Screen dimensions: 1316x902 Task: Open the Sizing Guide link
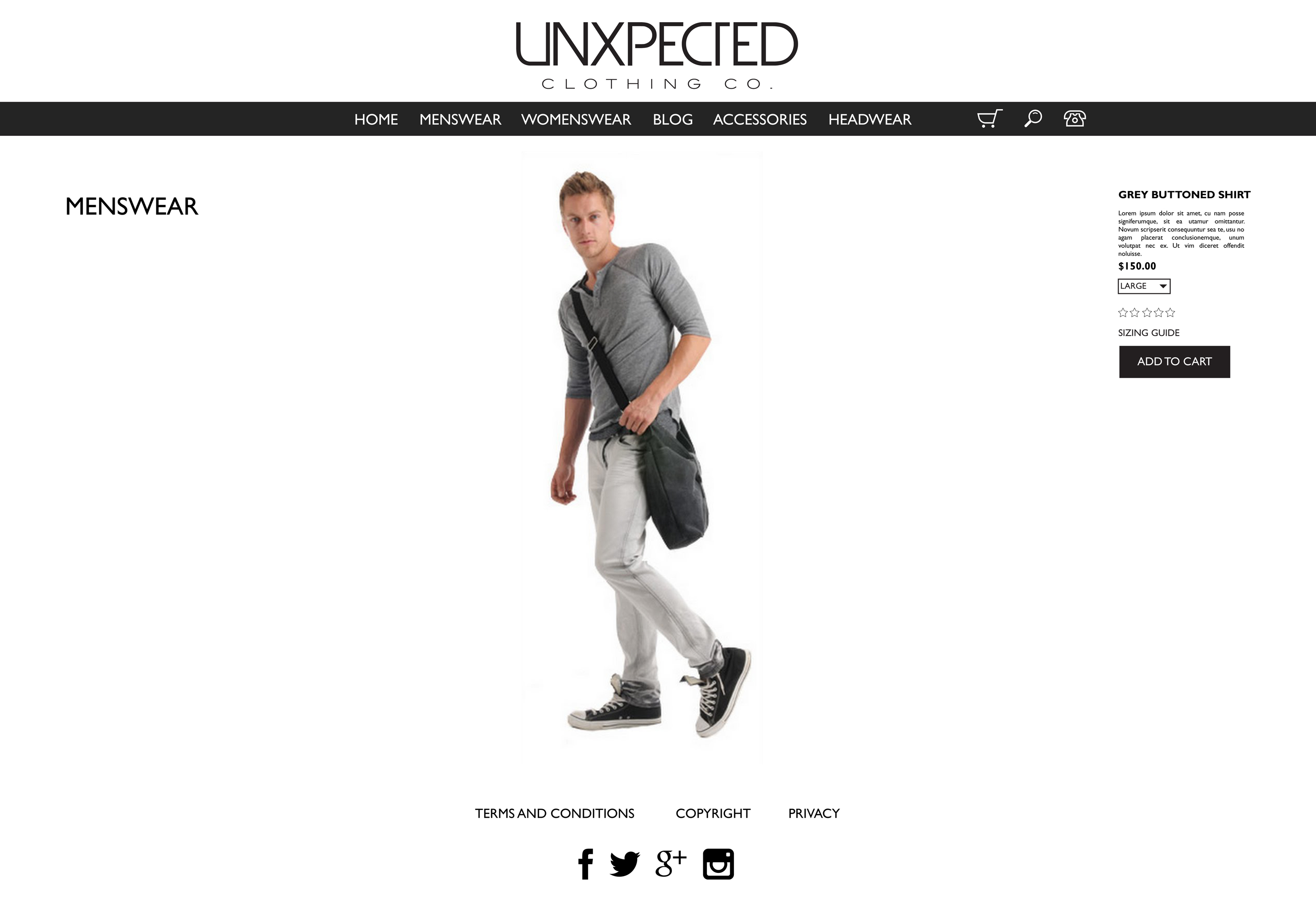pos(1149,333)
